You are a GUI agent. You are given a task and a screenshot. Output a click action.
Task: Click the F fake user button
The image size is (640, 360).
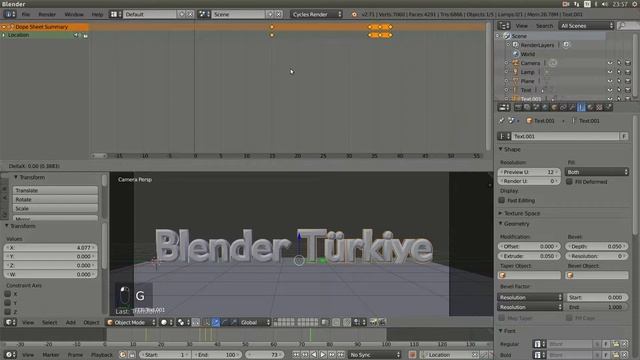[624, 136]
